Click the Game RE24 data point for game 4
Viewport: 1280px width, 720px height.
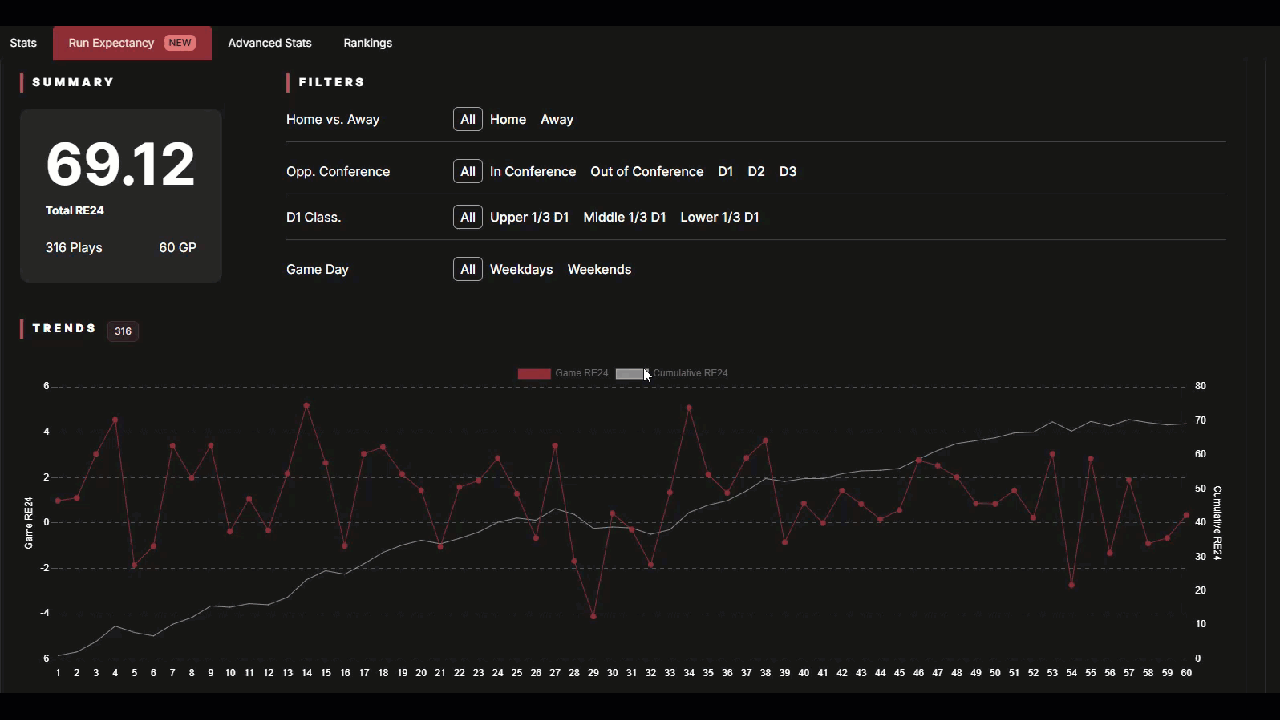115,420
